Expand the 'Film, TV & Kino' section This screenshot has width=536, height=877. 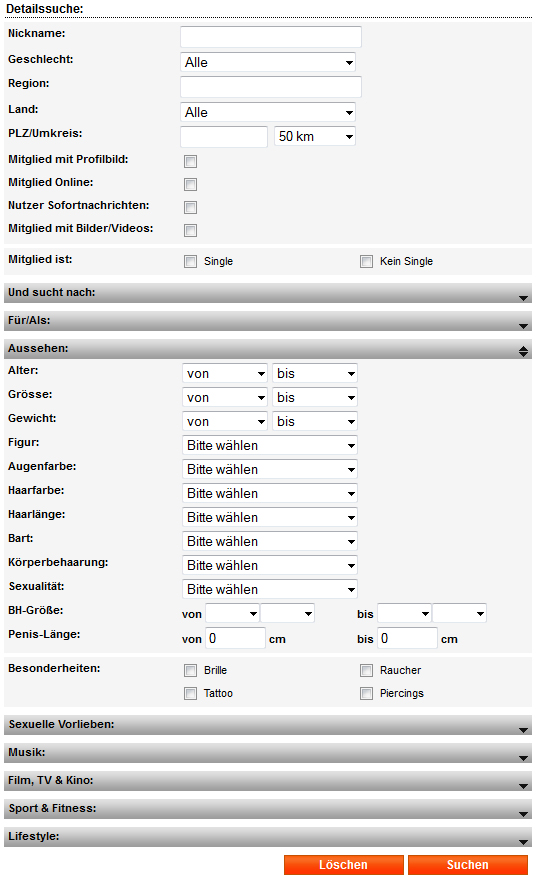click(x=523, y=786)
